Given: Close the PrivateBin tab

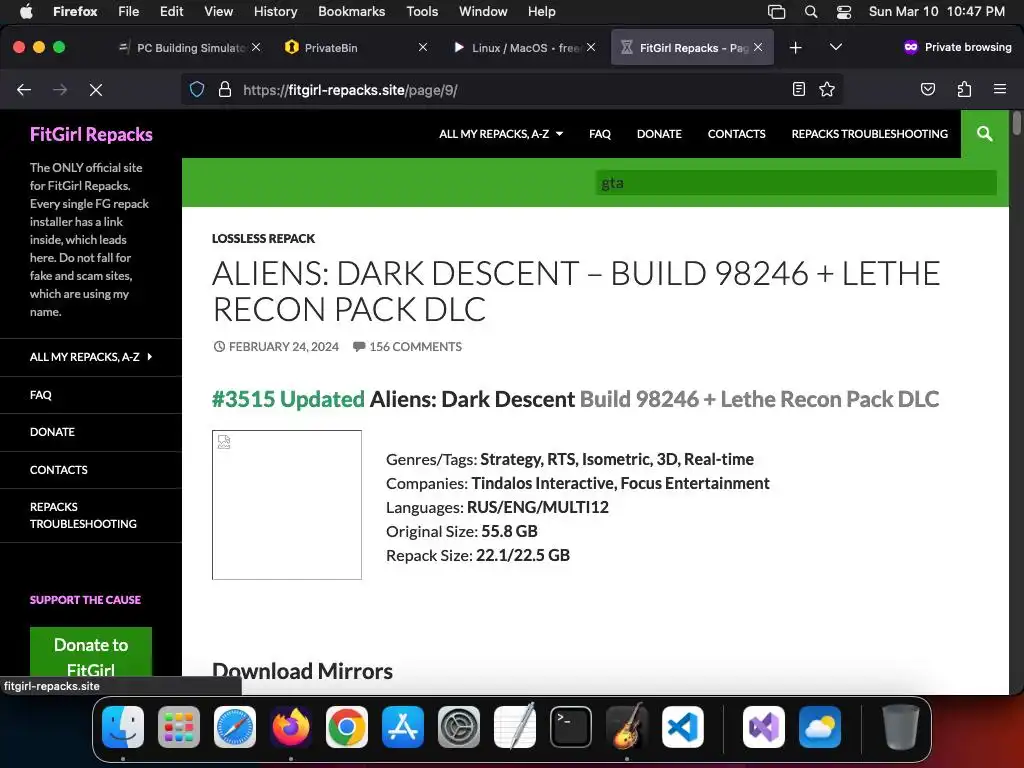Looking at the screenshot, I should (423, 47).
